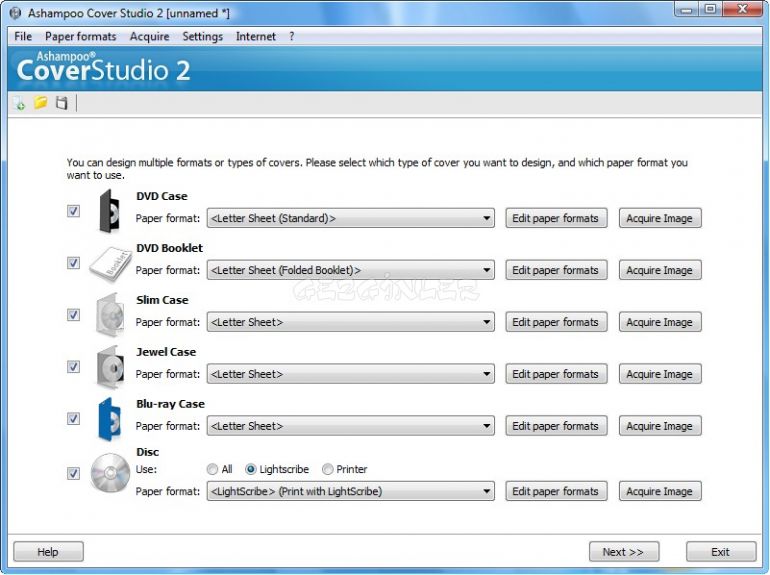Click Acquire Image for Jewel Case
This screenshot has height=575, width=770.
tap(660, 374)
